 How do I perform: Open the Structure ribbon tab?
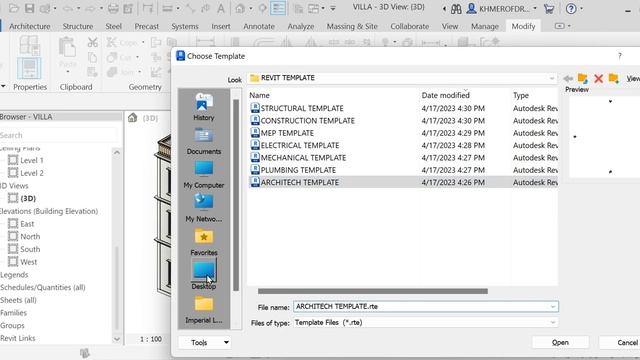78,26
